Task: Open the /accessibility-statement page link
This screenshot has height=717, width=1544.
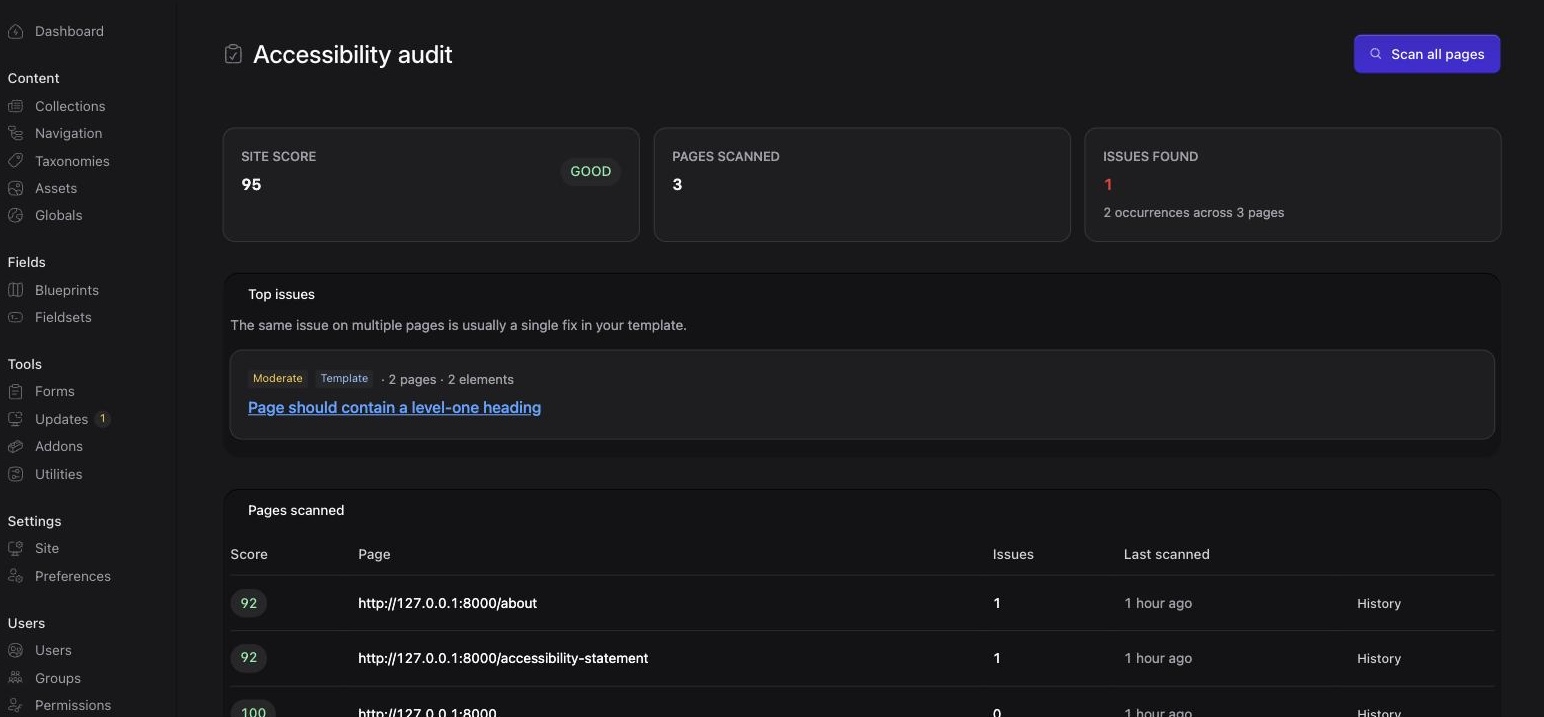Action: [503, 658]
